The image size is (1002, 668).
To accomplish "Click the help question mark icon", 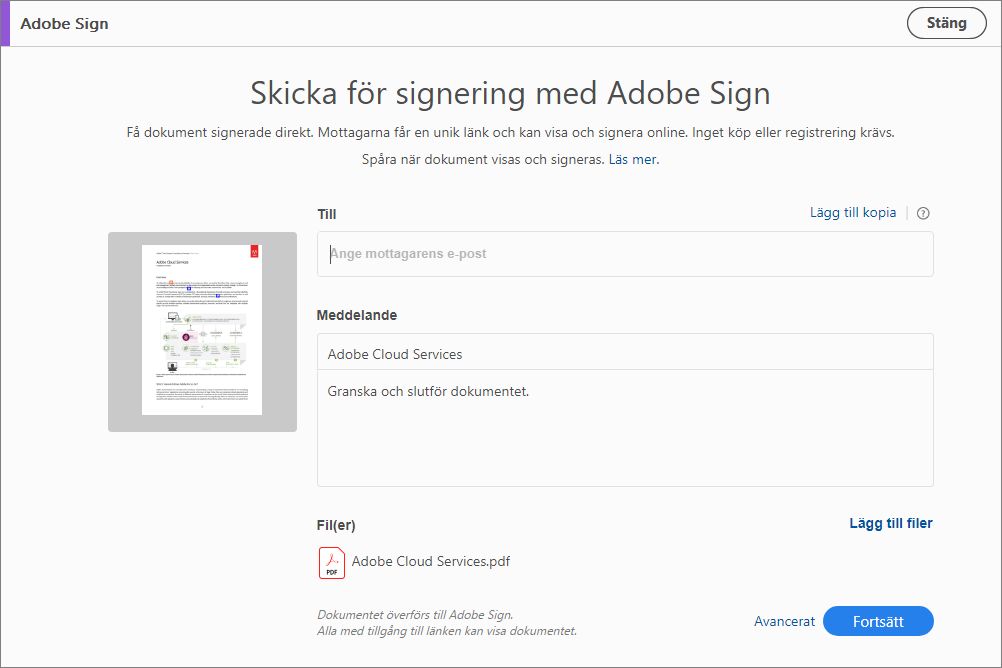I will point(923,213).
